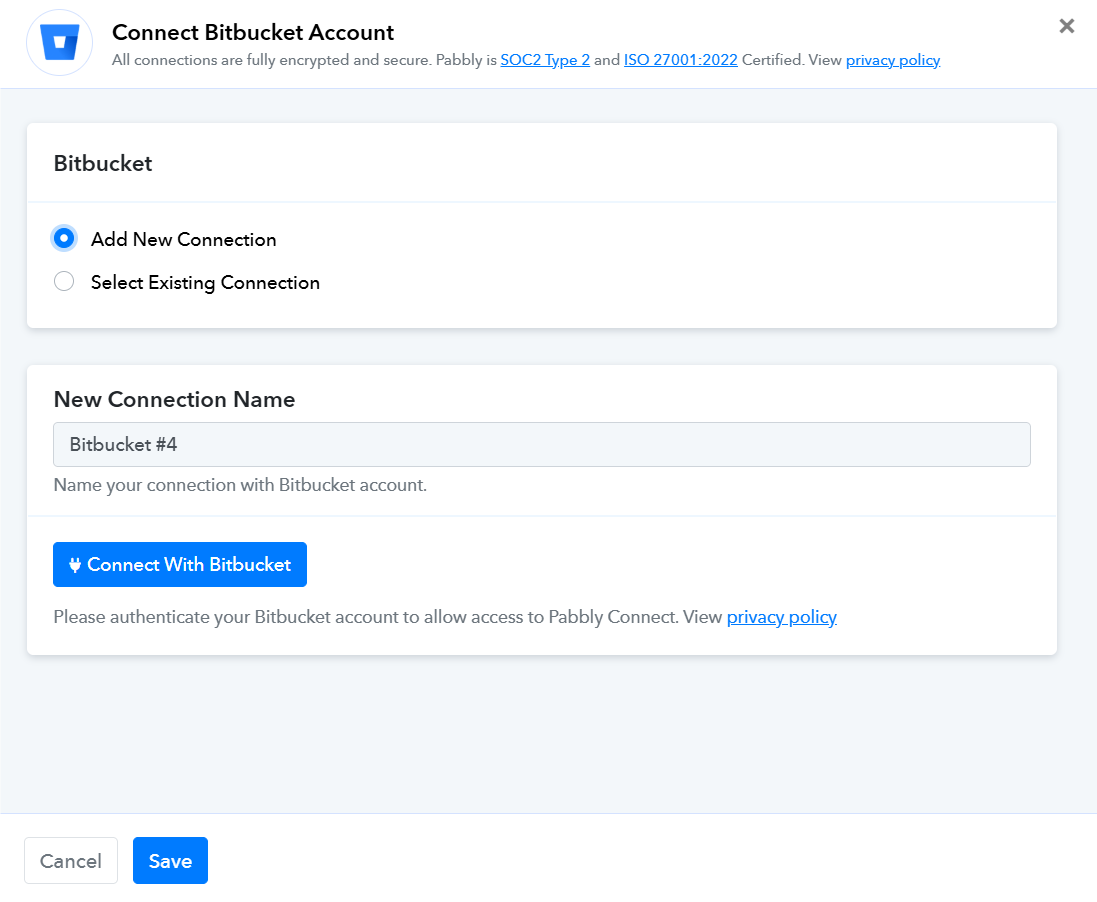Image resolution: width=1097 pixels, height=902 pixels.
Task: Open the ISO 27001:2022 certification link
Action: click(x=681, y=60)
